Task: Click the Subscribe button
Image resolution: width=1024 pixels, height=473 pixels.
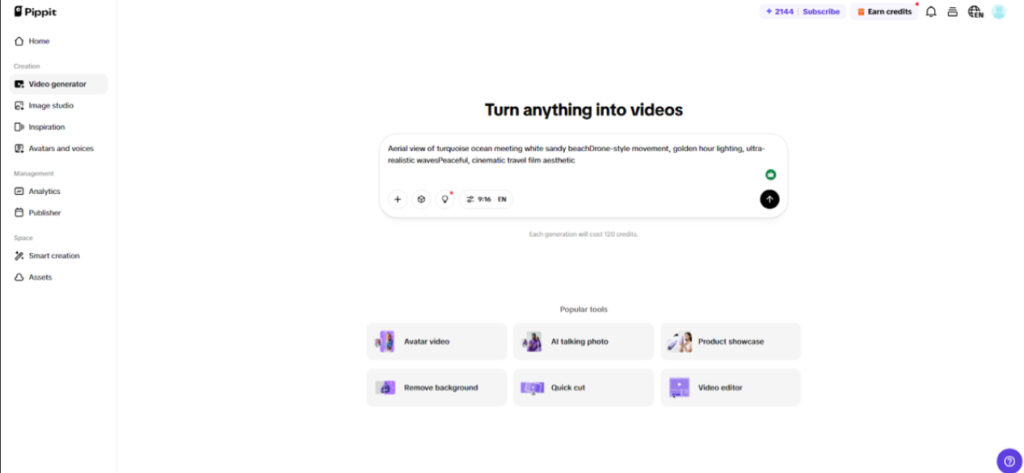Action: click(x=820, y=12)
